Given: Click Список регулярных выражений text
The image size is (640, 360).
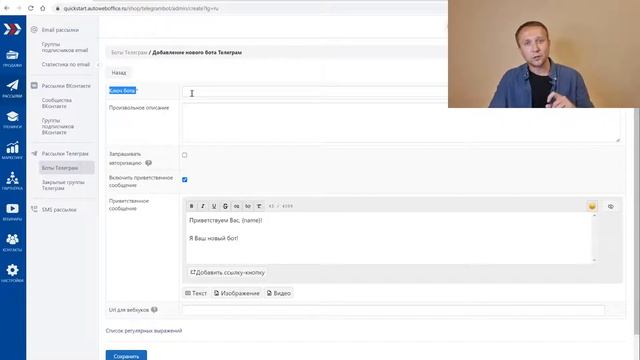Looking at the screenshot, I should [x=144, y=331].
